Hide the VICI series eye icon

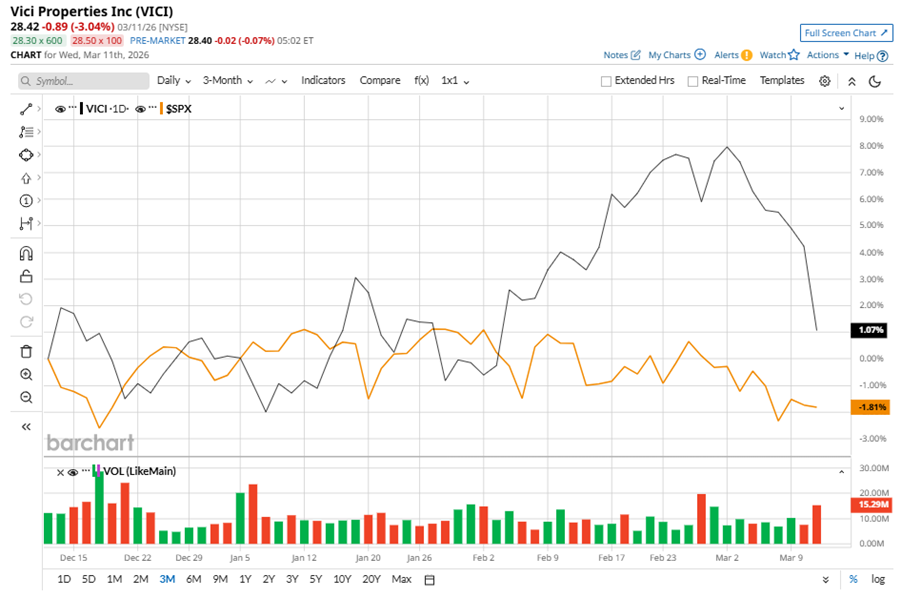pos(60,108)
